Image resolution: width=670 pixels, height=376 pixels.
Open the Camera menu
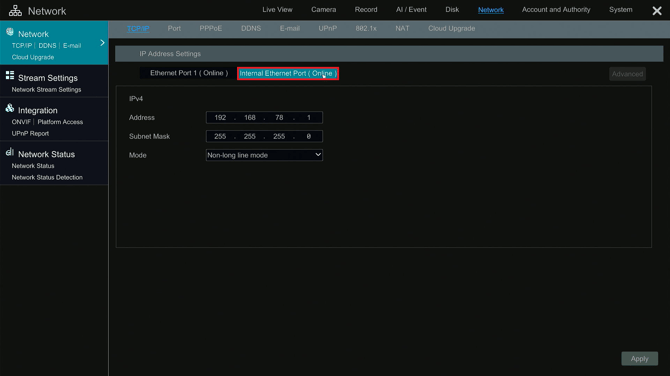(x=323, y=9)
